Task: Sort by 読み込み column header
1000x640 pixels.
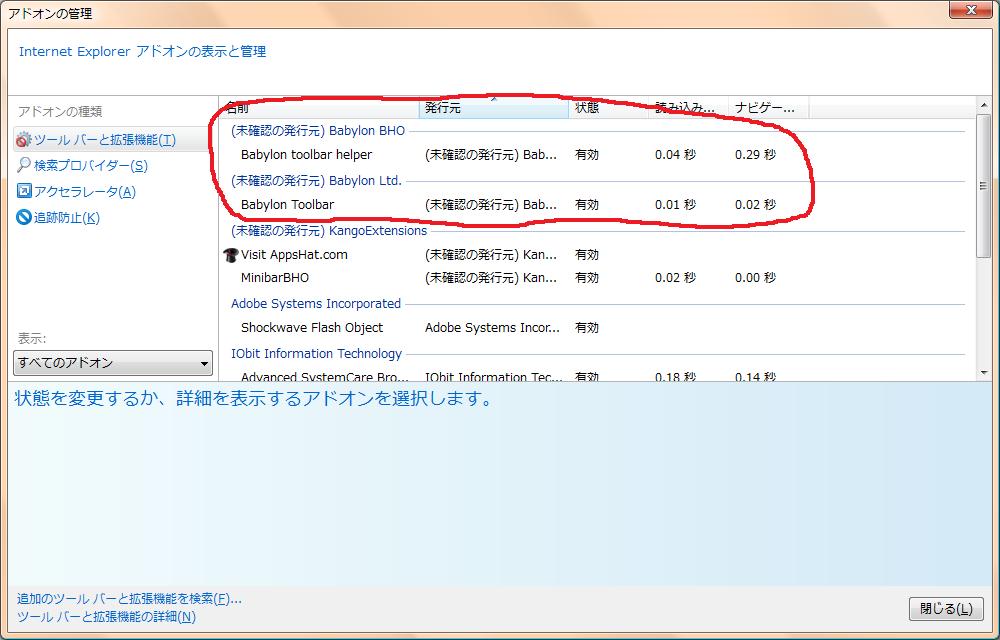Action: 689,108
